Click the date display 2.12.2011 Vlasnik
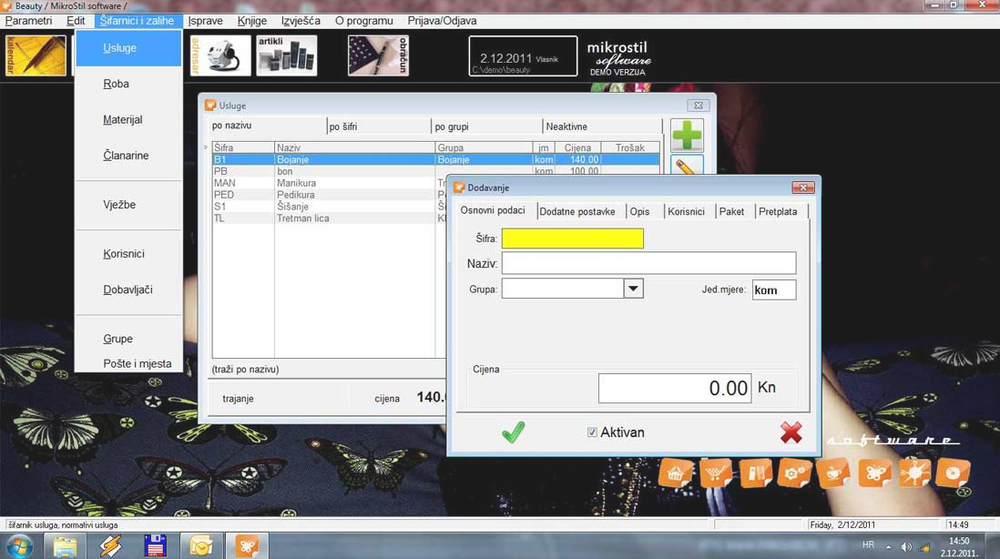Viewport: 1000px width, 559px height. point(523,56)
